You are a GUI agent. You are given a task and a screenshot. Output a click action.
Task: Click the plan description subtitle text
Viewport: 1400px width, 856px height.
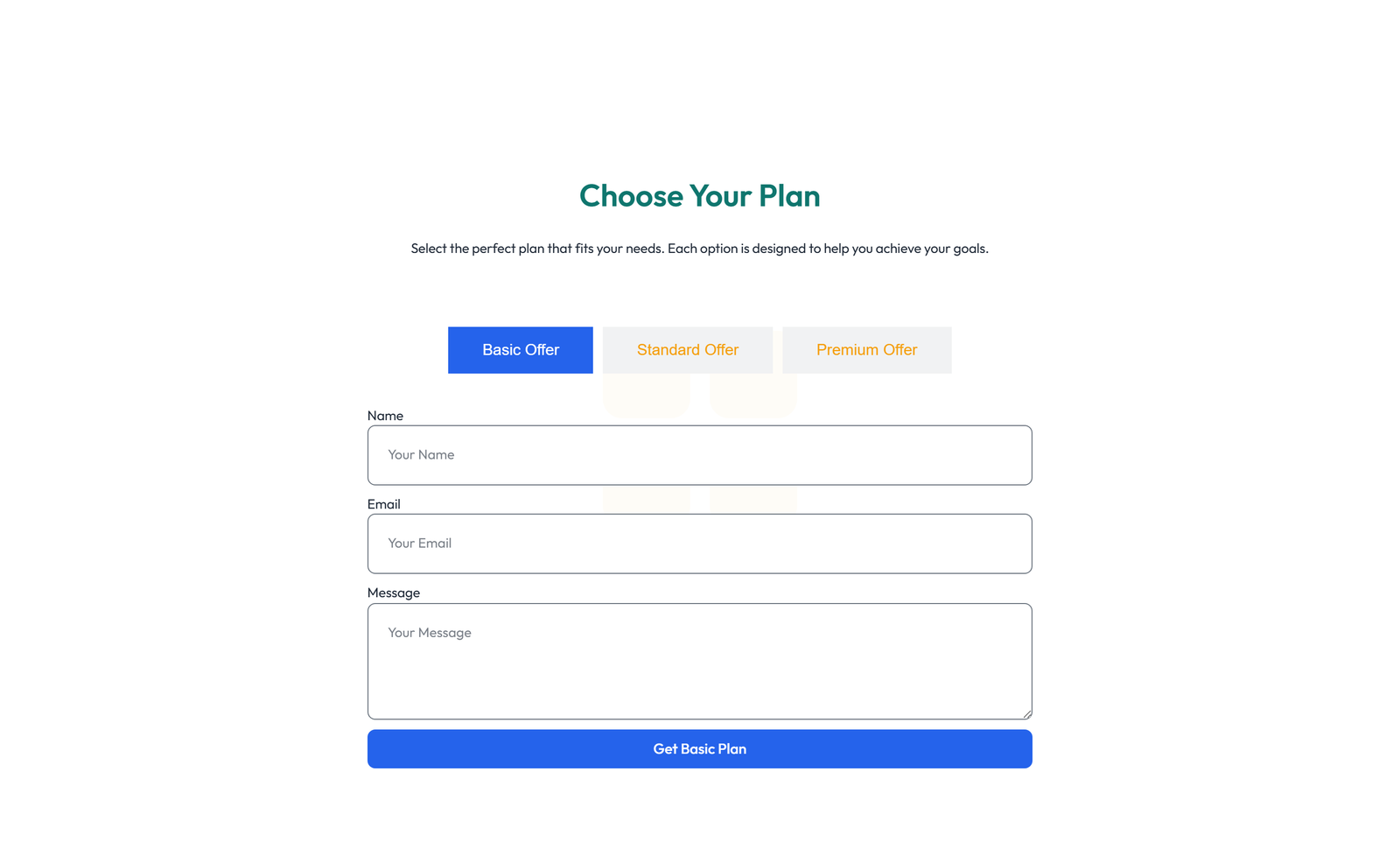[699, 248]
